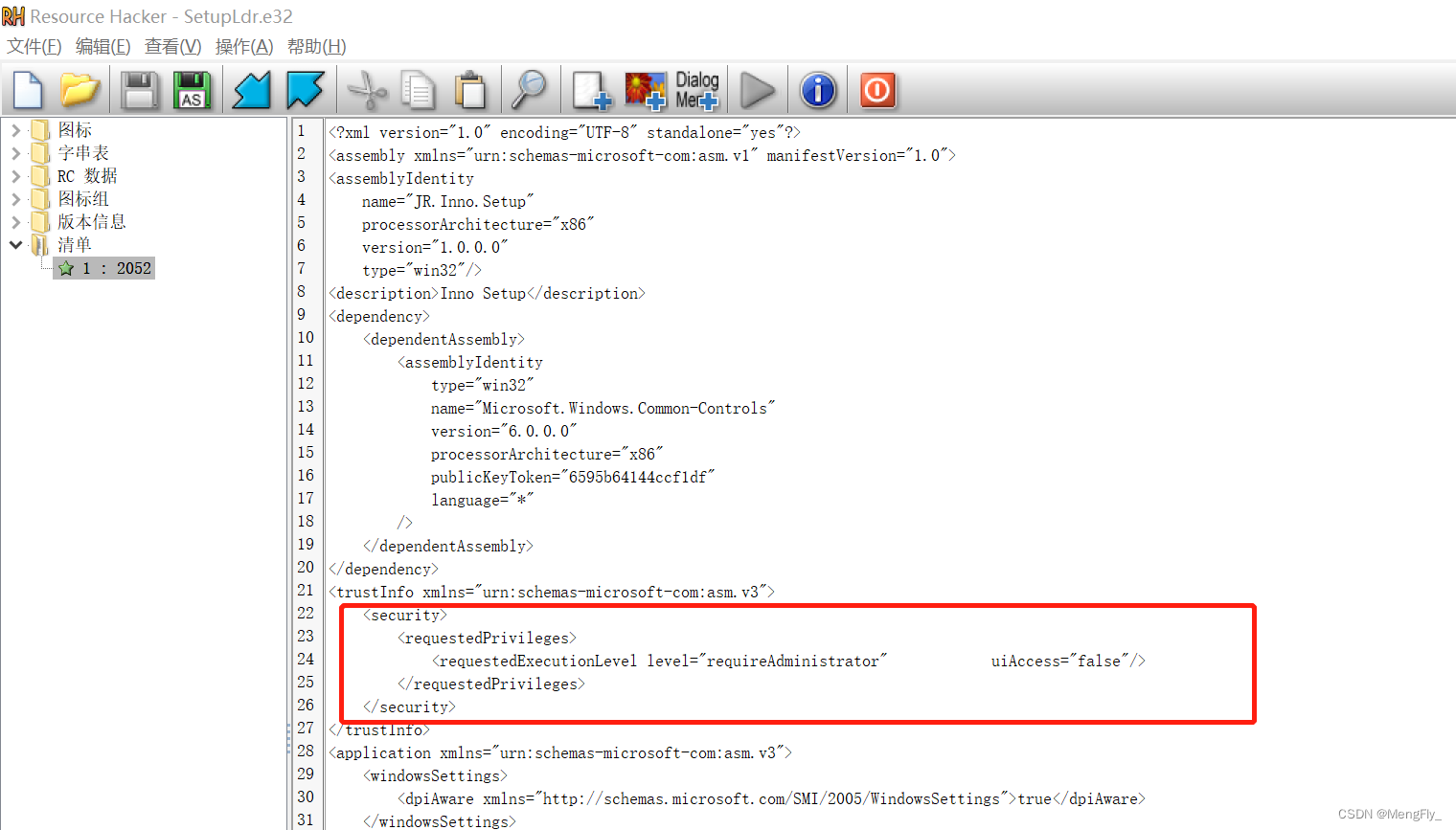Click line number 24 in gutter
Viewport: 1456px width, 830px height.
(x=306, y=659)
